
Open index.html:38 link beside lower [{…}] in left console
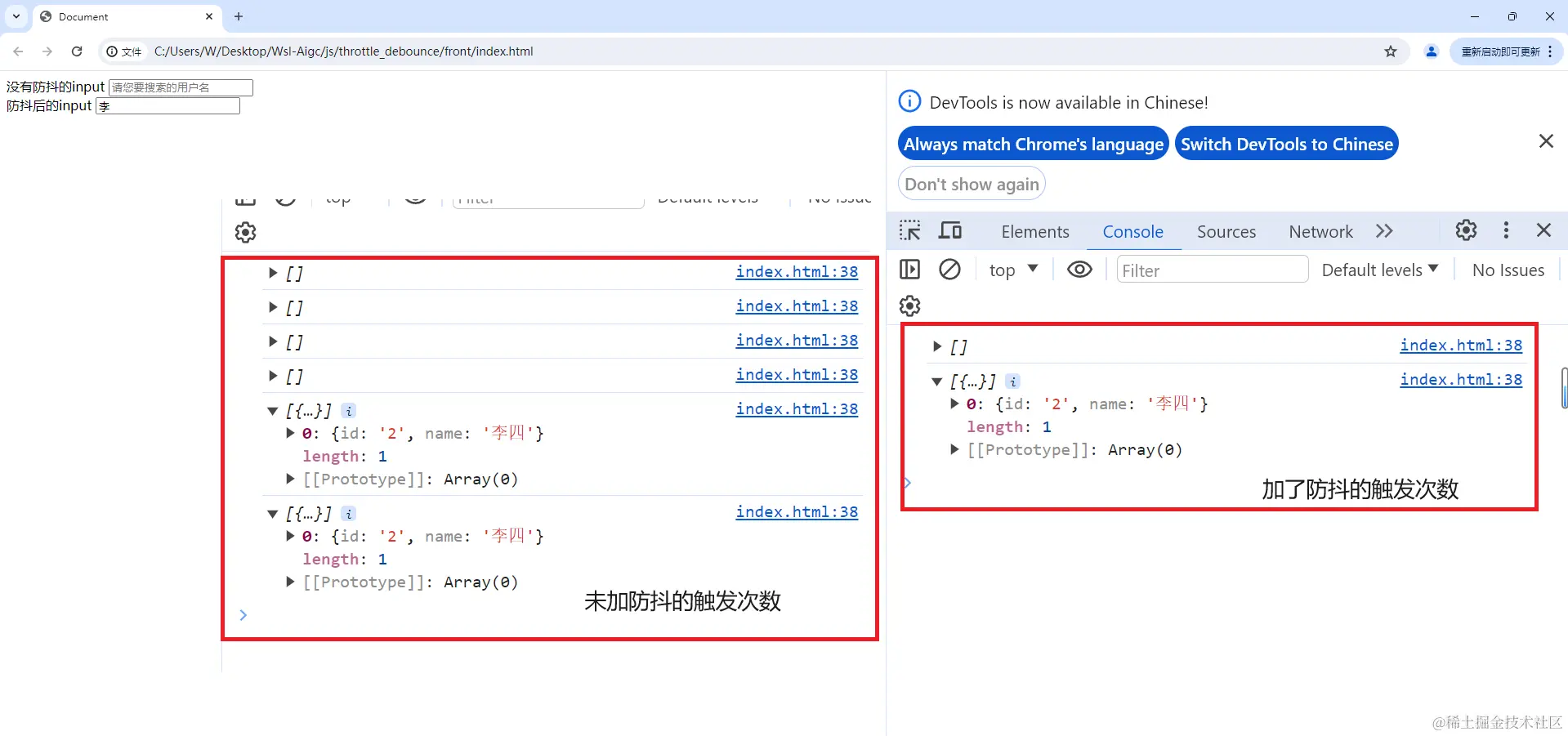click(x=797, y=512)
